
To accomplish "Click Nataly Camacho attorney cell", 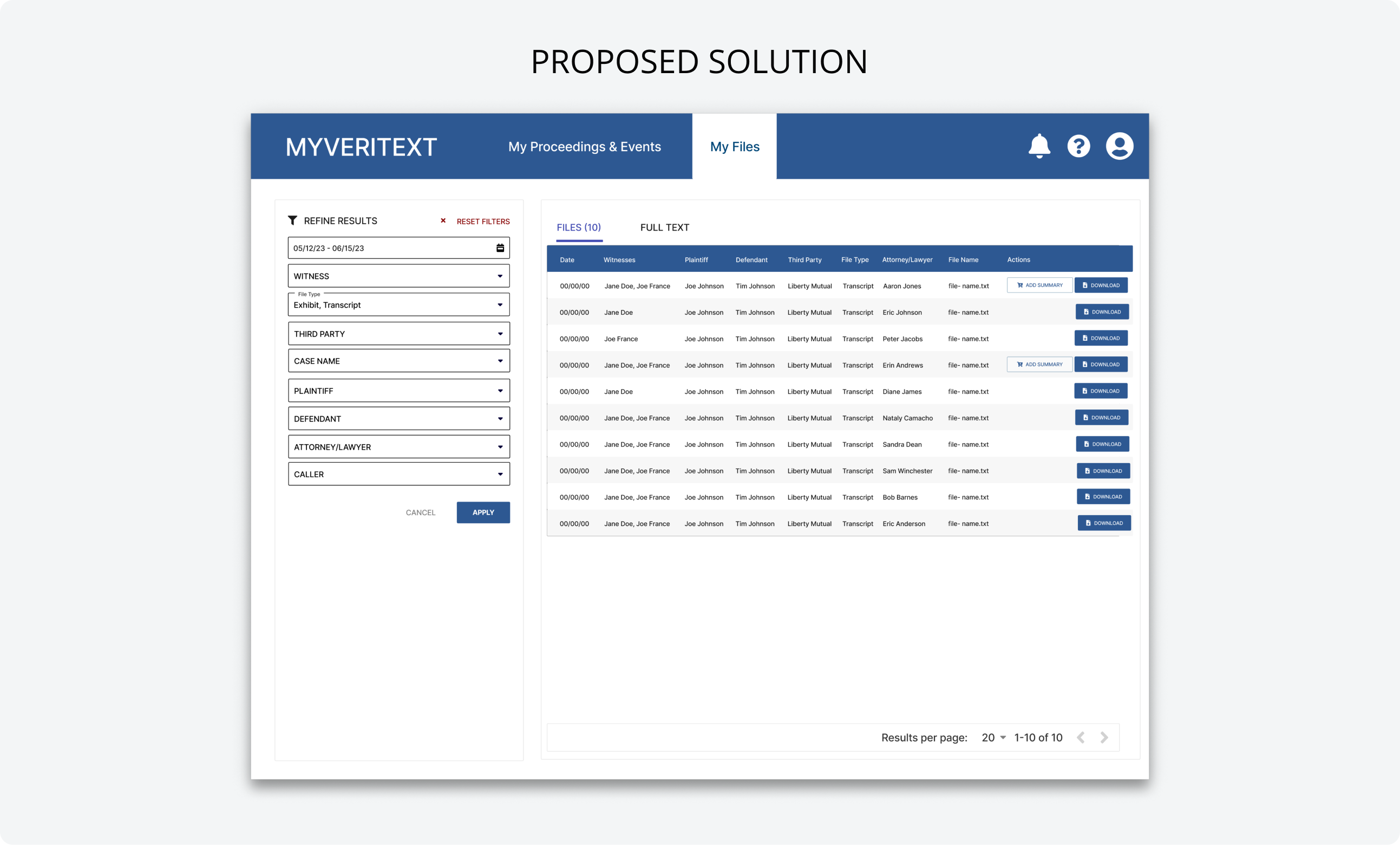I will coord(907,418).
